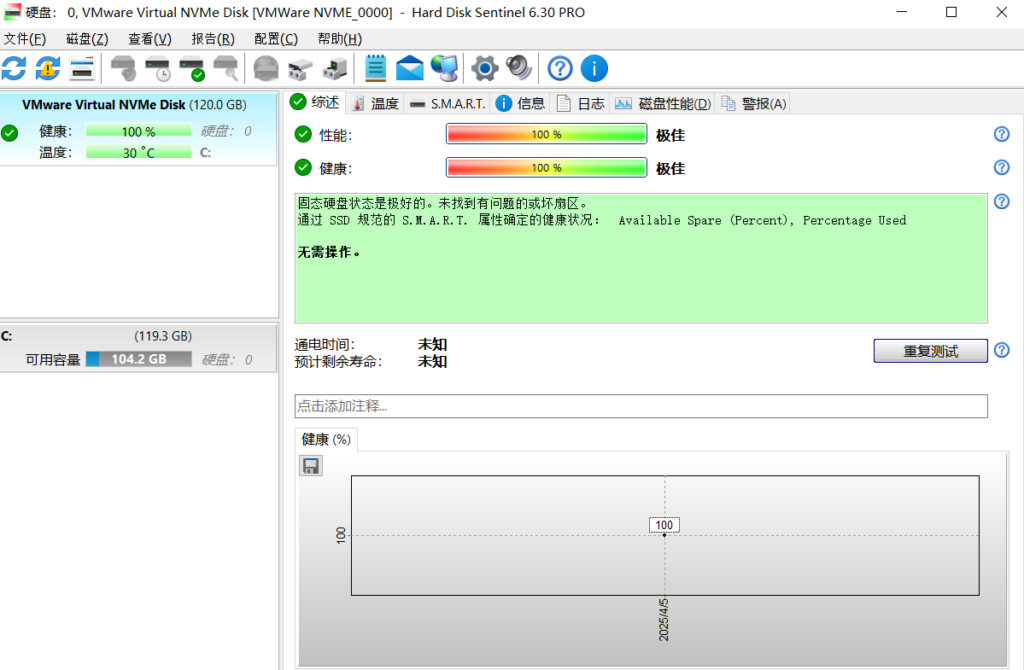This screenshot has height=670, width=1024.
Task: Click the 100 data point label on graph
Action: tap(664, 525)
